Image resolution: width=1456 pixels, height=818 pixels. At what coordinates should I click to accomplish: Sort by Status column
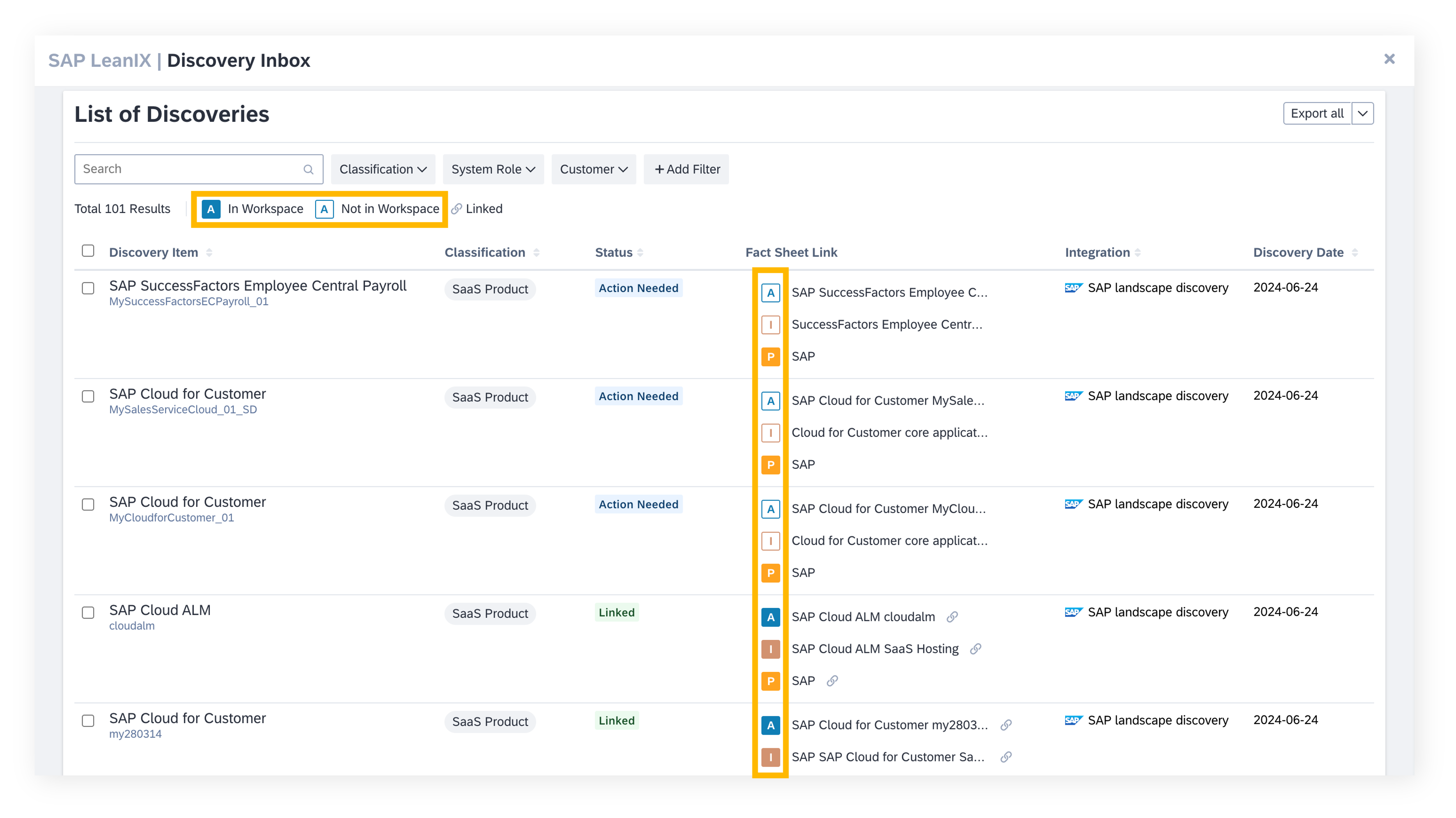(640, 253)
